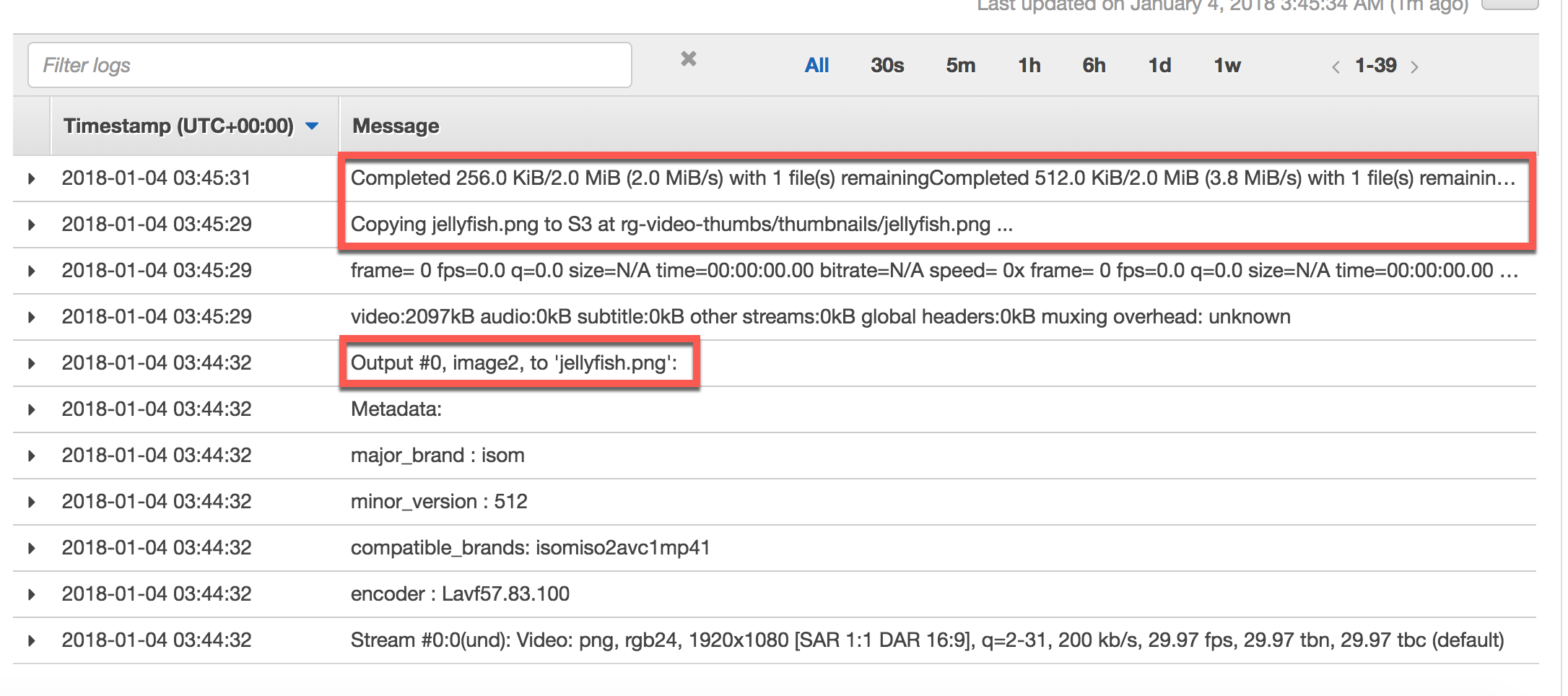Click the Filter logs input field
Screen dimensions: 1568x696
tap(329, 65)
